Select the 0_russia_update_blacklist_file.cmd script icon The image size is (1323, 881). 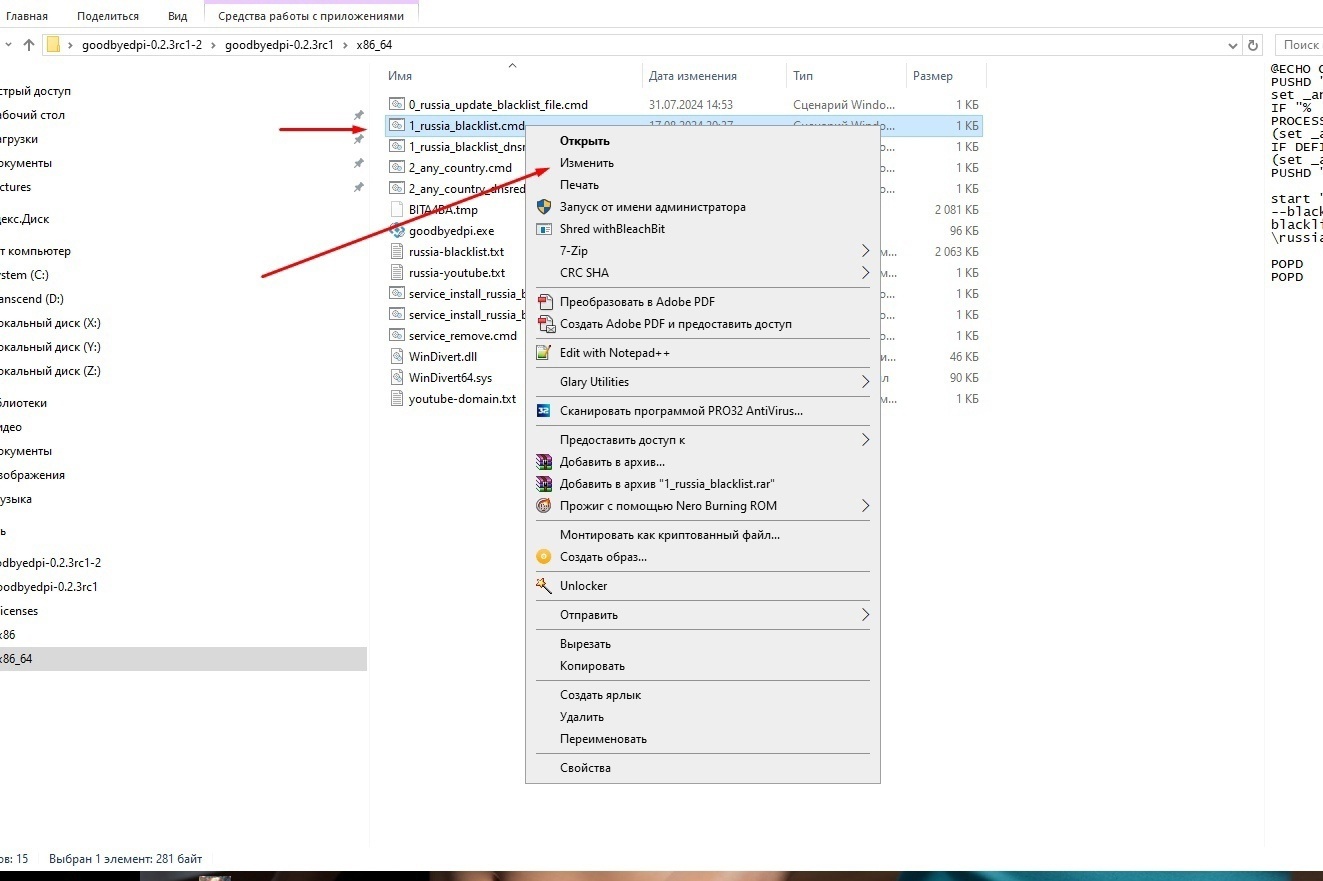397,105
